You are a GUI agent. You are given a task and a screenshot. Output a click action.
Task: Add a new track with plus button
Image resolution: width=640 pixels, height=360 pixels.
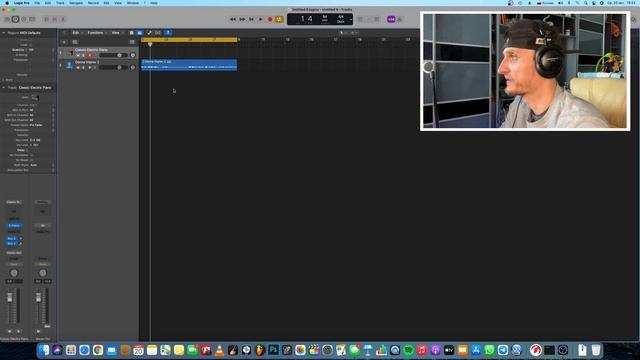pyautogui.click(x=64, y=42)
